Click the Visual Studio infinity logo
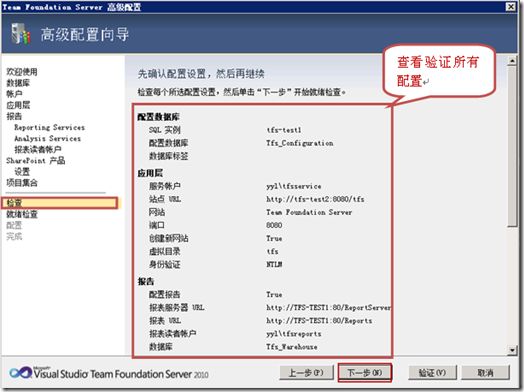The image size is (524, 392). (x=20, y=373)
